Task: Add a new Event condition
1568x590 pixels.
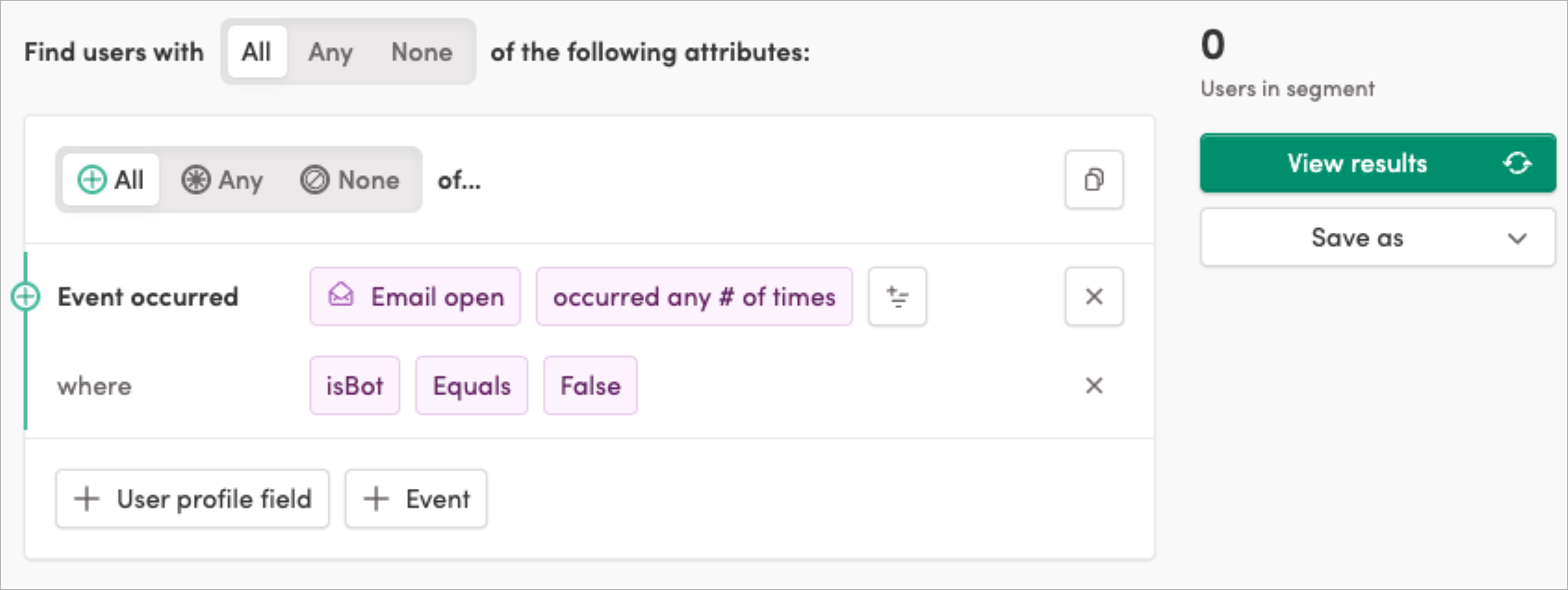Action: coord(416,499)
